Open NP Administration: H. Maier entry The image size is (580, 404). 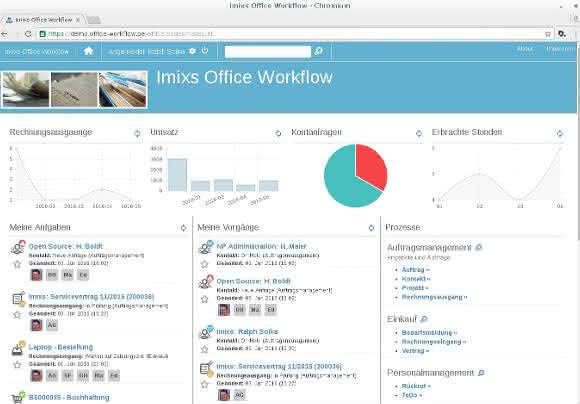click(x=262, y=246)
